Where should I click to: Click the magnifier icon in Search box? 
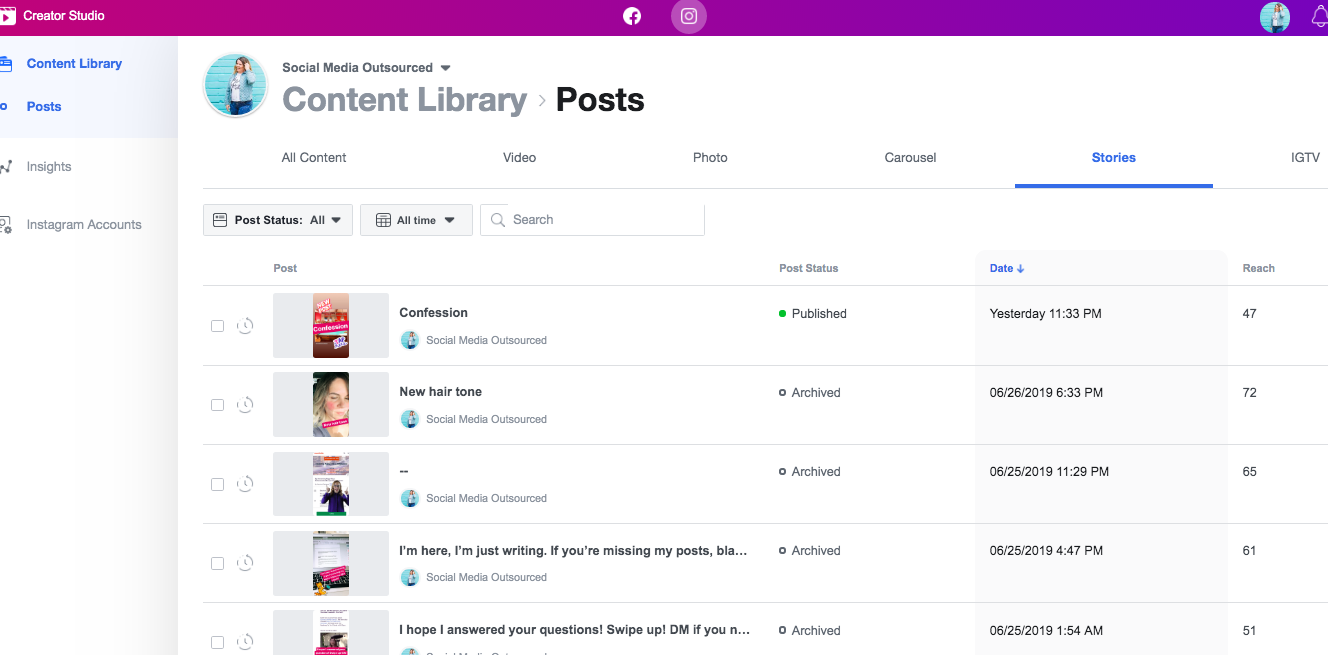[x=499, y=220]
